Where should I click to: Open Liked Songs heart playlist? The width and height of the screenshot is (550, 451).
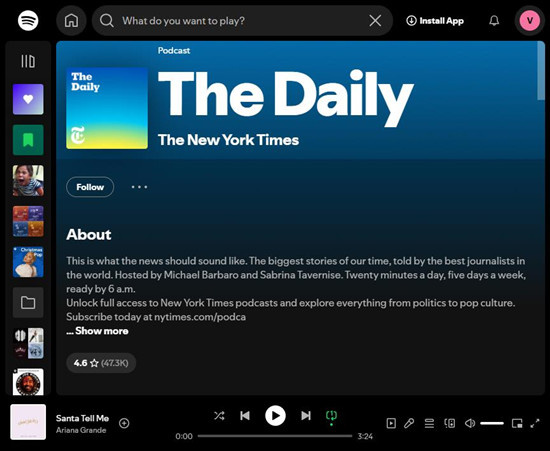[28, 99]
